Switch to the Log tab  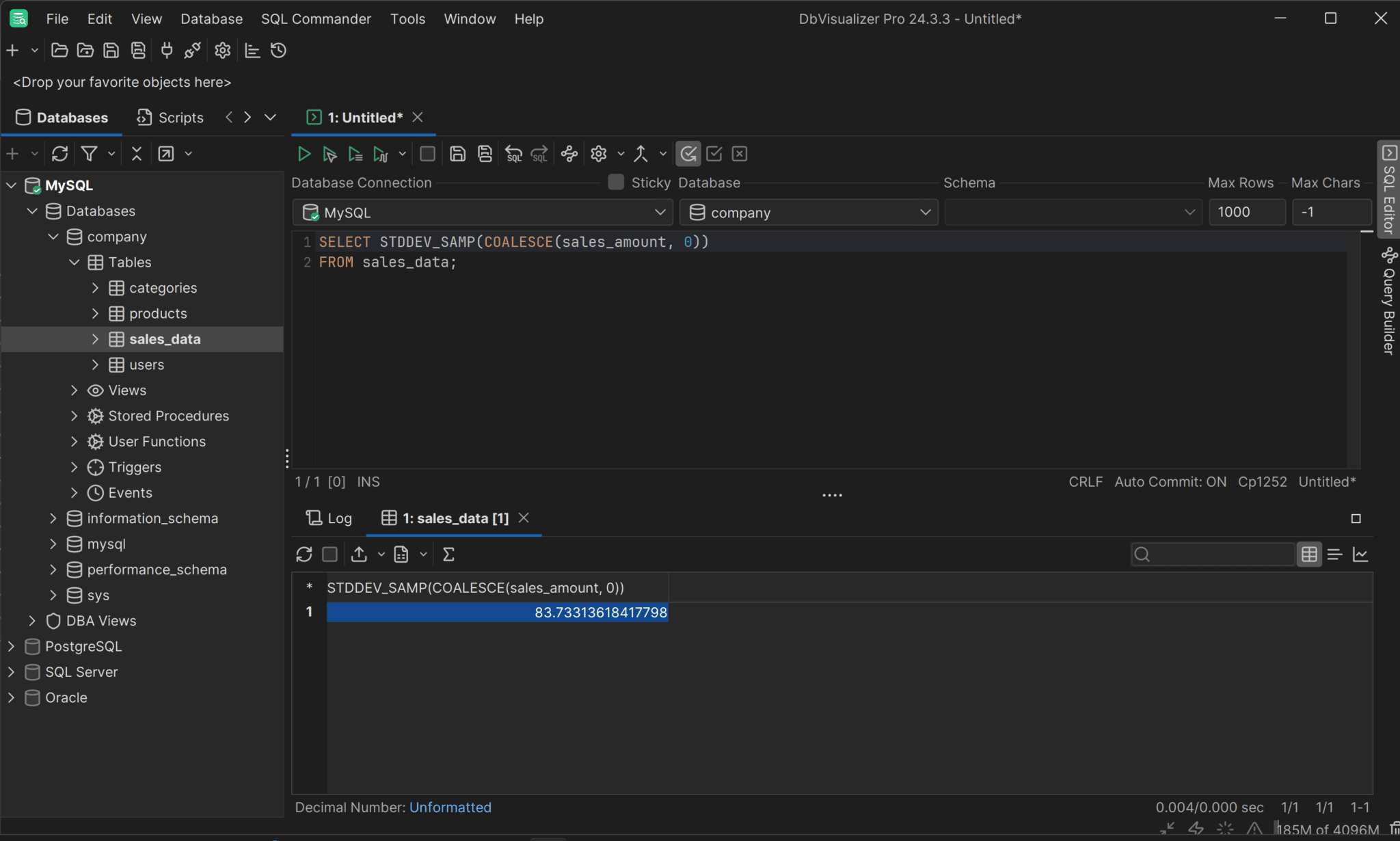(329, 518)
